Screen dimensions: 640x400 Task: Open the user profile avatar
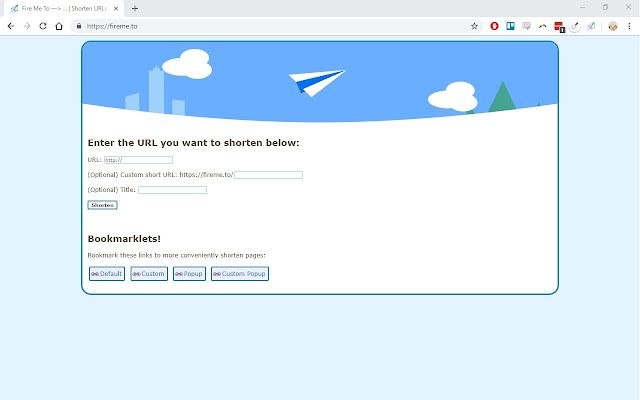pyautogui.click(x=613, y=26)
